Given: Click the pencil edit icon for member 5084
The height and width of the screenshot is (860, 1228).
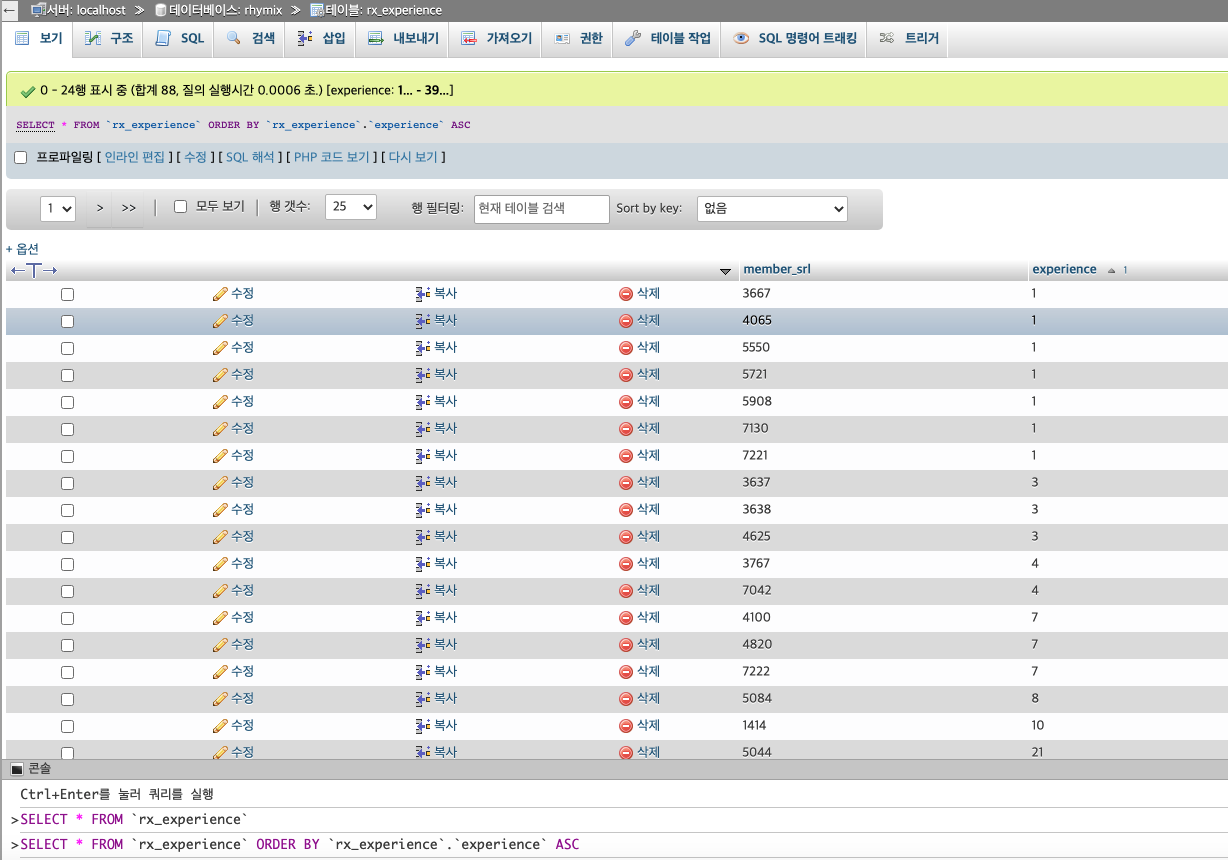Looking at the screenshot, I should point(220,699).
